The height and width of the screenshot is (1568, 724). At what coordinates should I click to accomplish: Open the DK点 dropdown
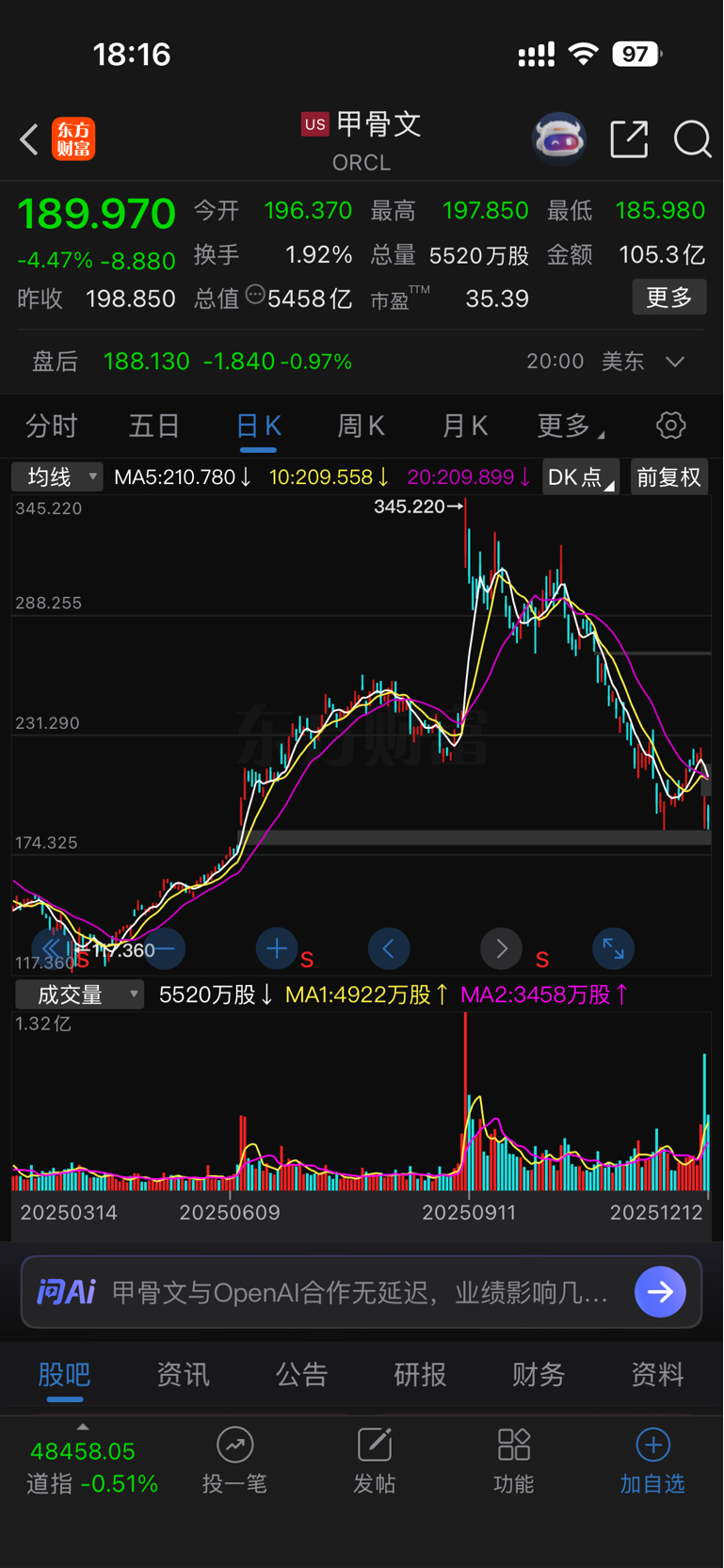point(580,477)
